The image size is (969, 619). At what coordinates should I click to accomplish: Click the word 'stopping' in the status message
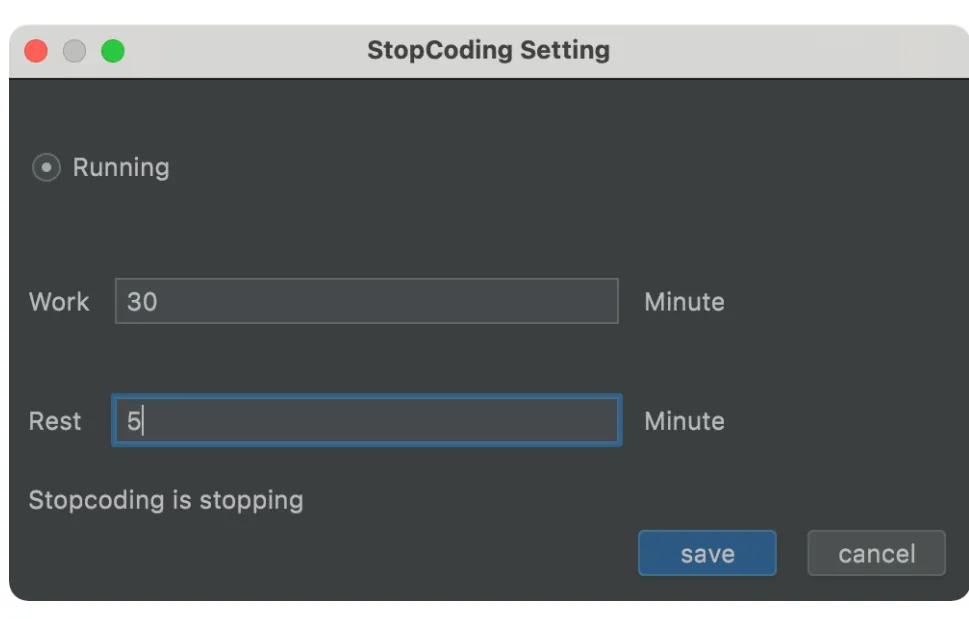pyautogui.click(x=251, y=499)
